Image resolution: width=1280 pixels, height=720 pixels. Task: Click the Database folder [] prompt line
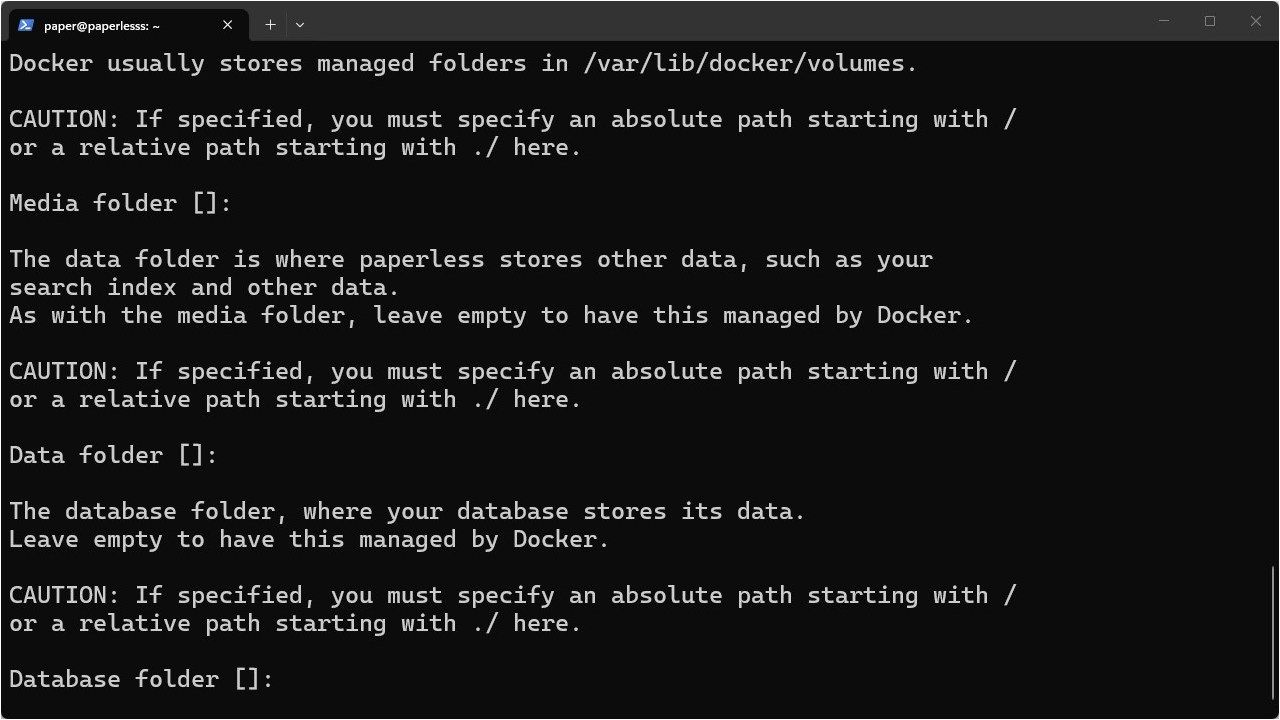[x=141, y=679]
